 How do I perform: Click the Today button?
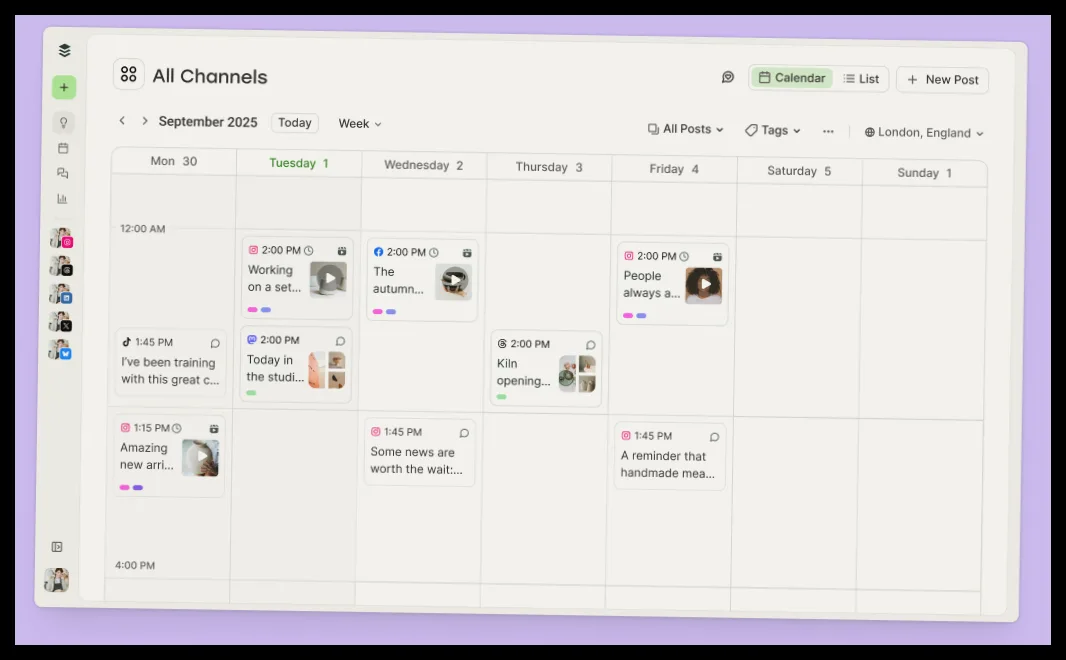(x=294, y=122)
